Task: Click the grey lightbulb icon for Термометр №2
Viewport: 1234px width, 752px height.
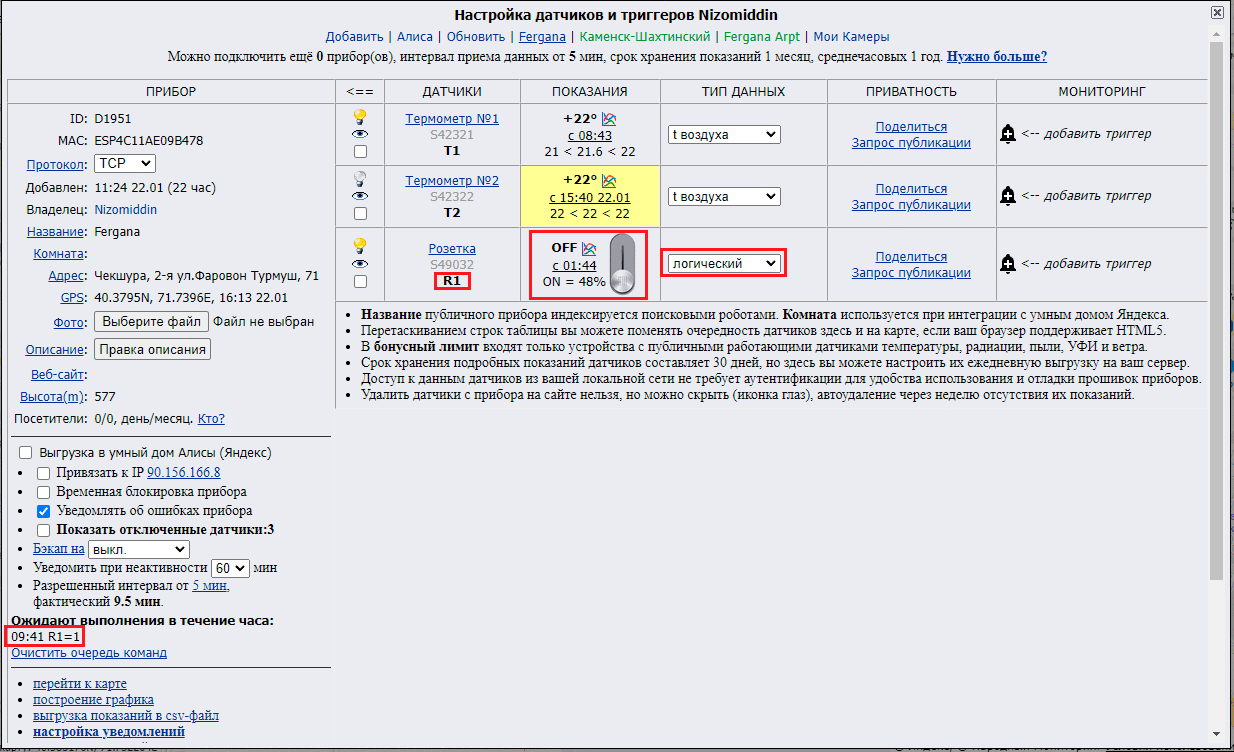Action: (360, 179)
